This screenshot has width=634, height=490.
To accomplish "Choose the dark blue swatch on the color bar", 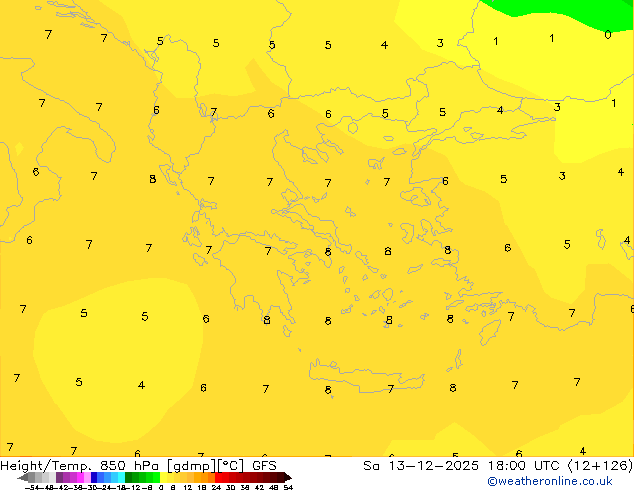I will click(x=94, y=478).
